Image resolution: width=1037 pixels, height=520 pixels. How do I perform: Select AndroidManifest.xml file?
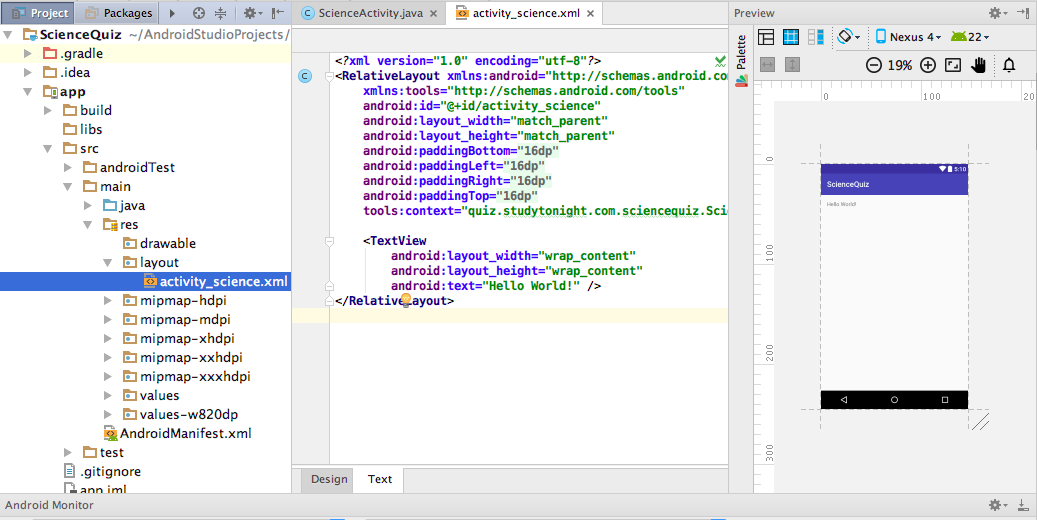pos(178,434)
